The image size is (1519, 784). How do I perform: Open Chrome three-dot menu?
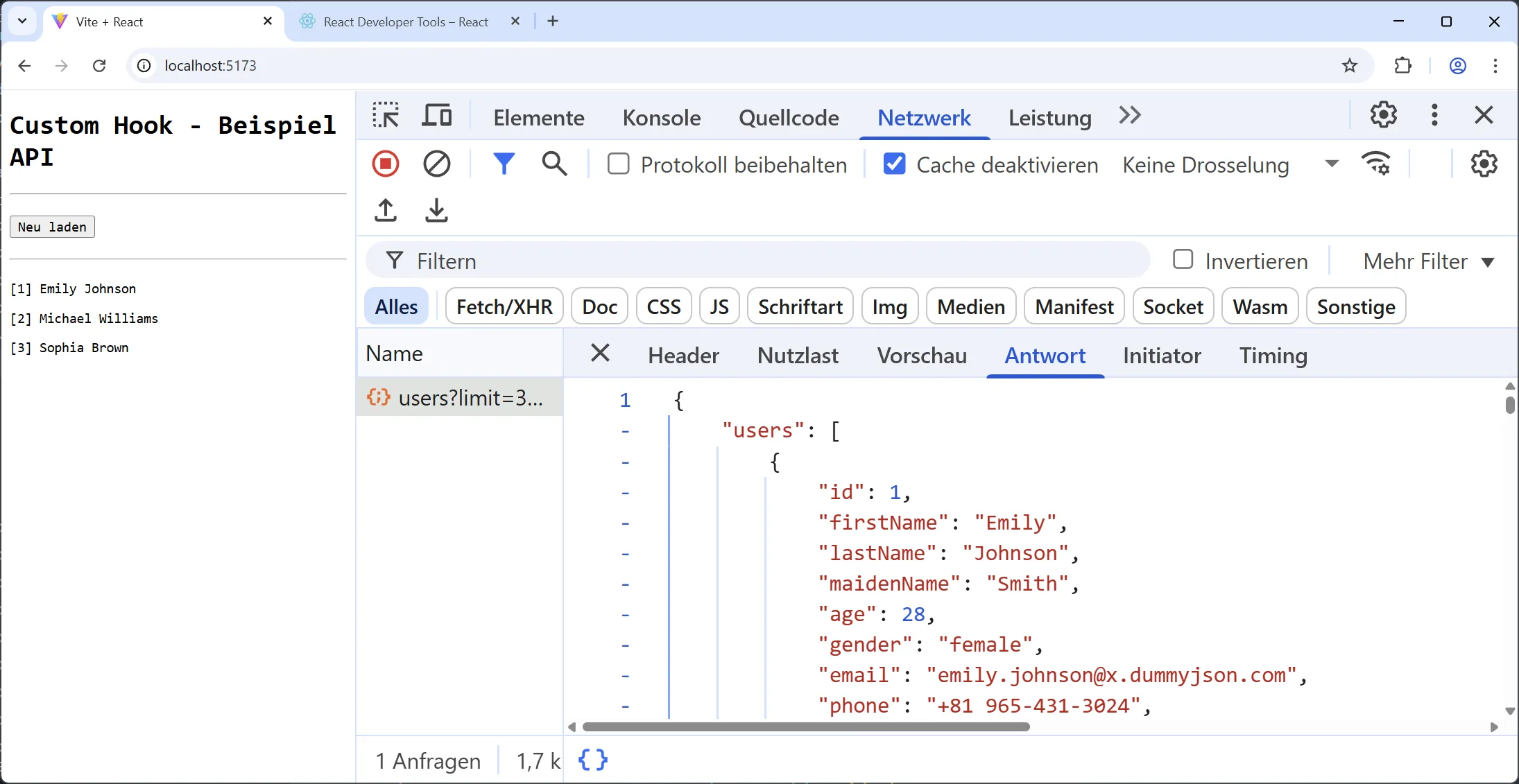[x=1495, y=65]
